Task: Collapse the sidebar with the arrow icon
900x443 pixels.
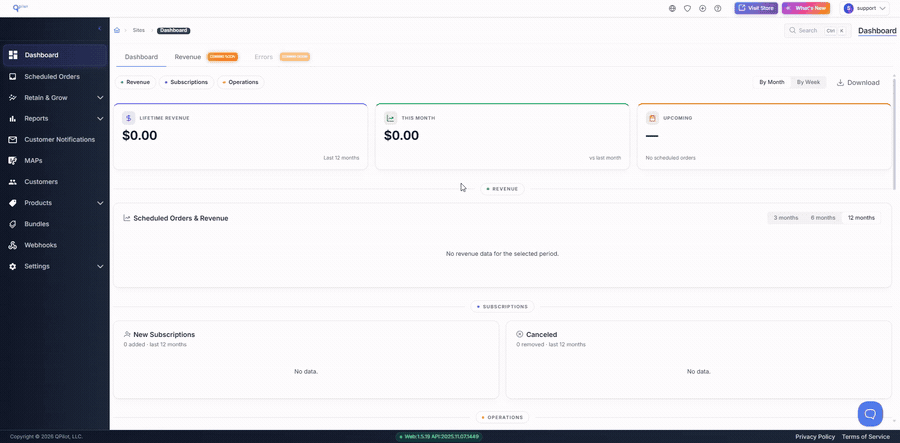Action: click(x=99, y=28)
